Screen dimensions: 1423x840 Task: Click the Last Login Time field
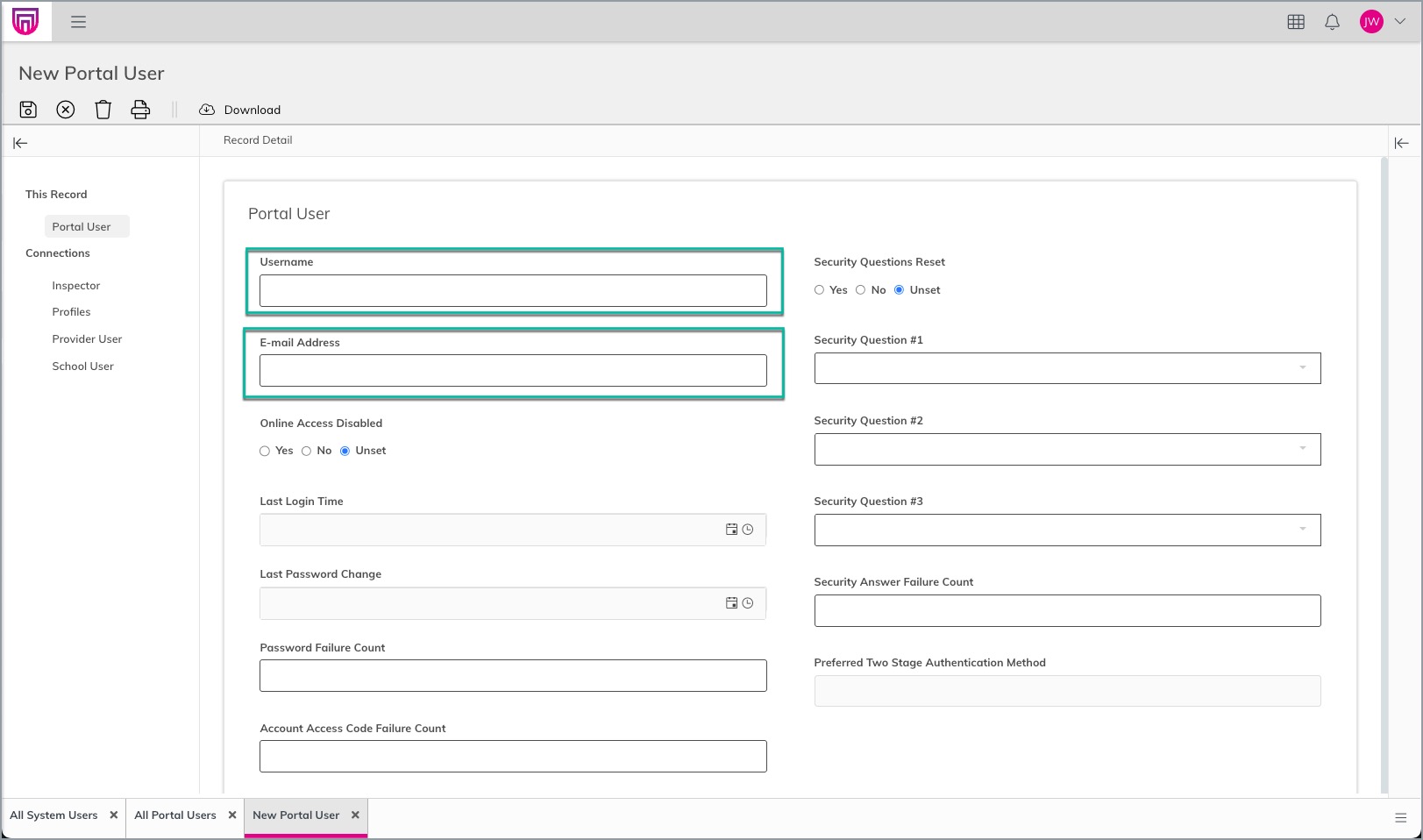point(513,530)
